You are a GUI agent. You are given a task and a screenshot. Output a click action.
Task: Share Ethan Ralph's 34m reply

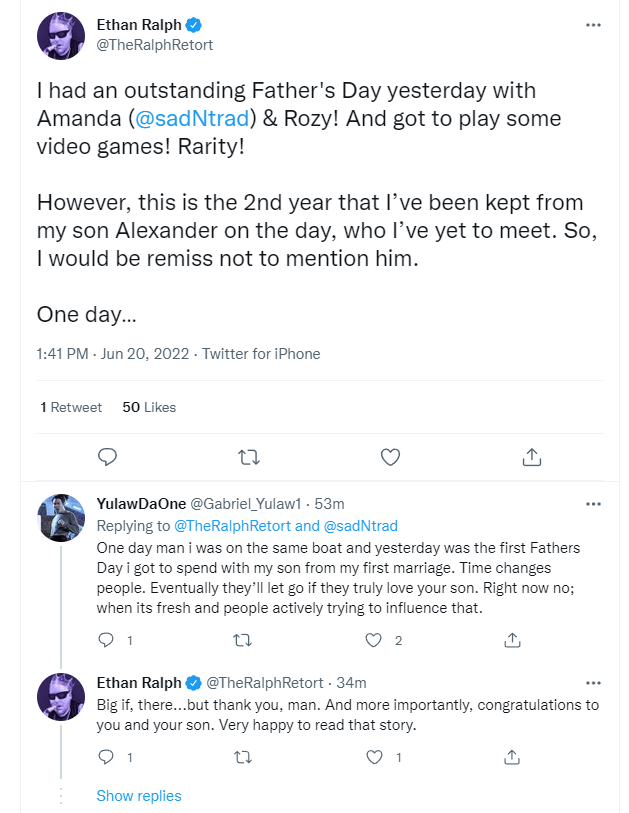[512, 758]
